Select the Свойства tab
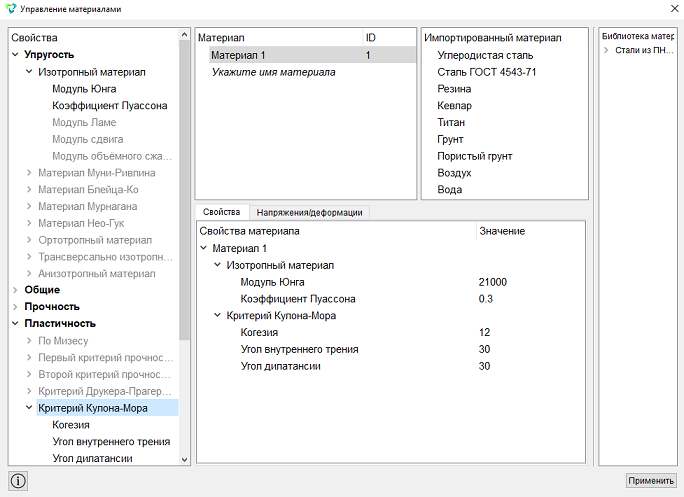This screenshot has height=497, width=684. 222,212
